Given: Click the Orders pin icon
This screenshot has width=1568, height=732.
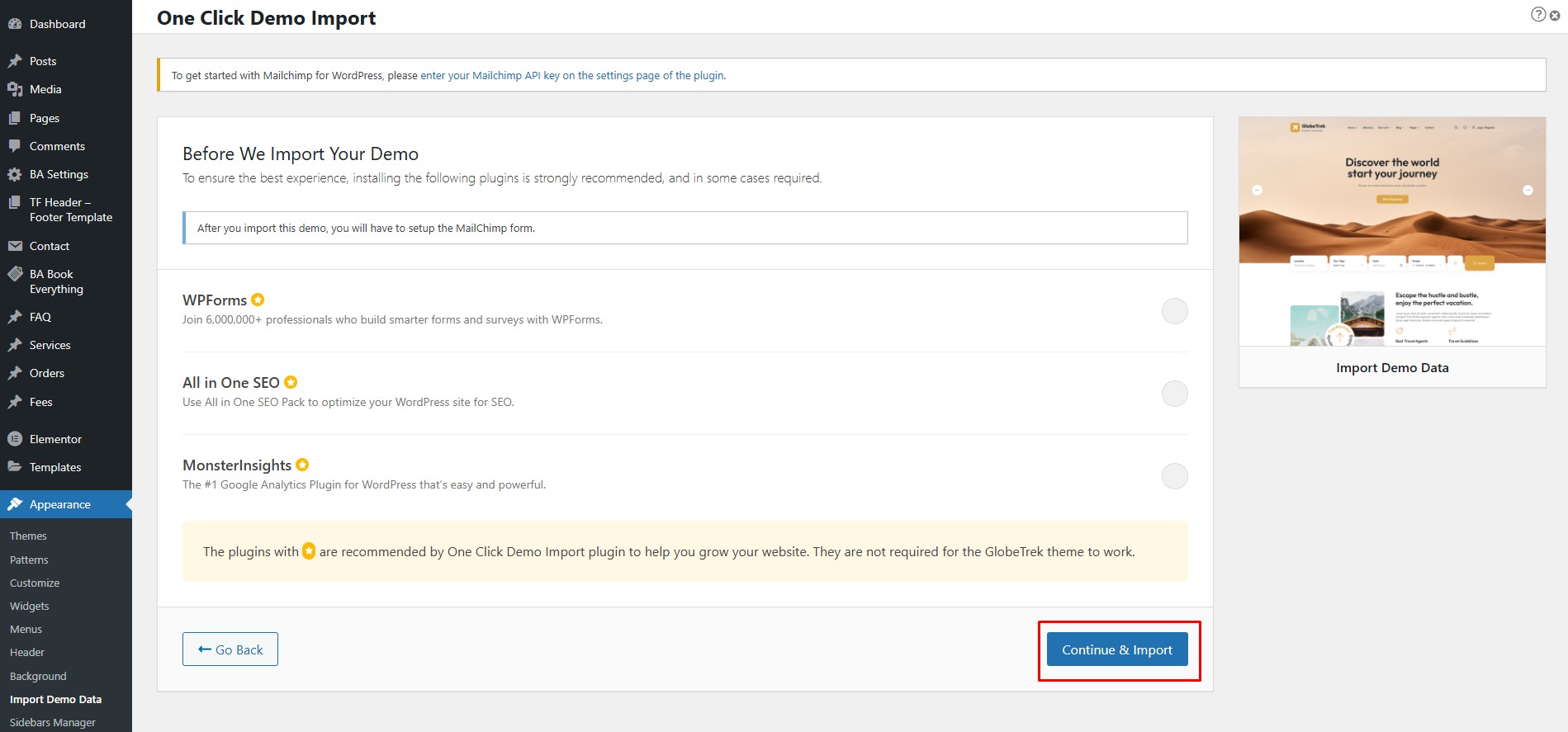Looking at the screenshot, I should click(x=15, y=373).
